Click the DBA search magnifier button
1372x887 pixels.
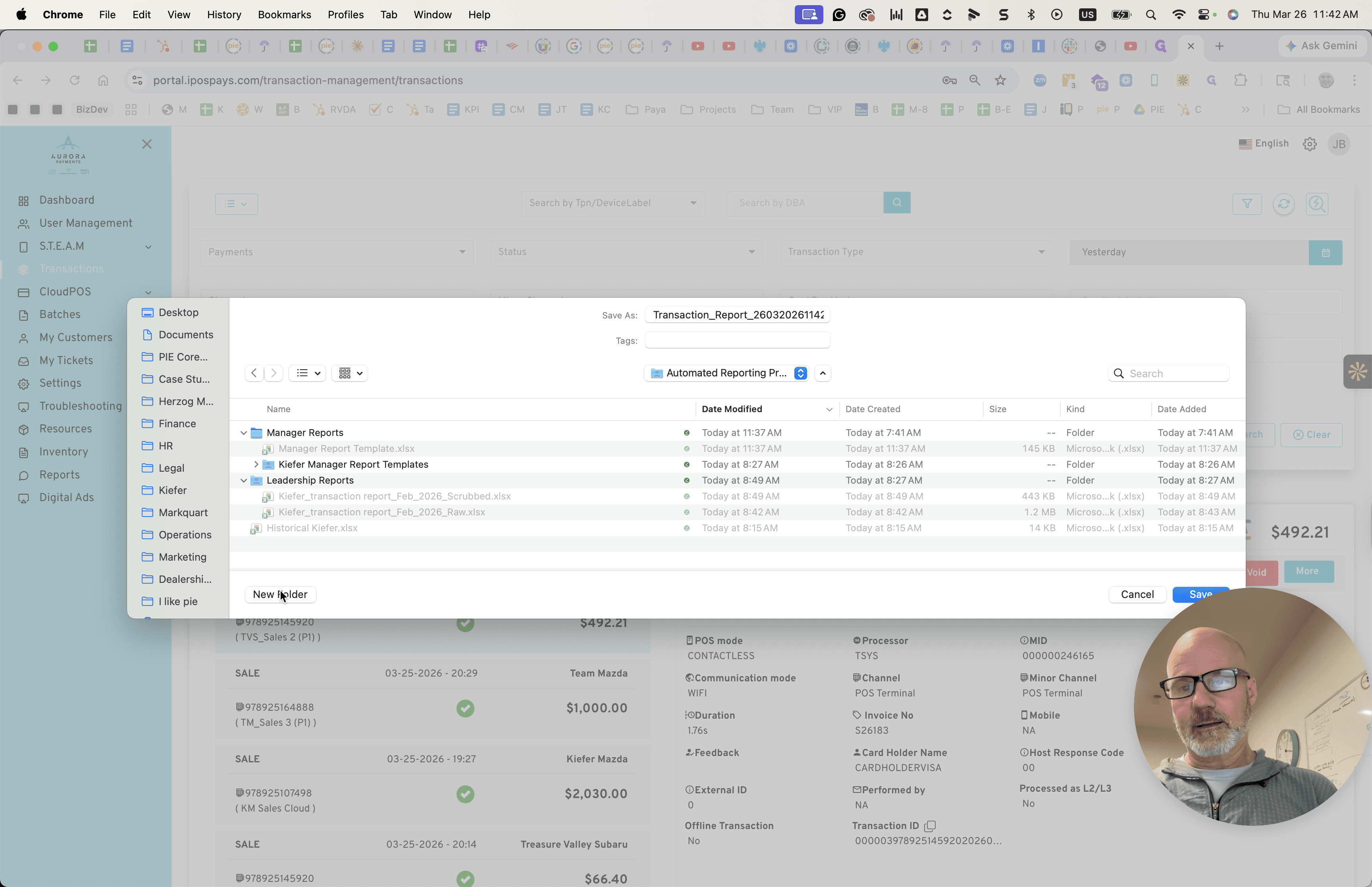pos(897,203)
